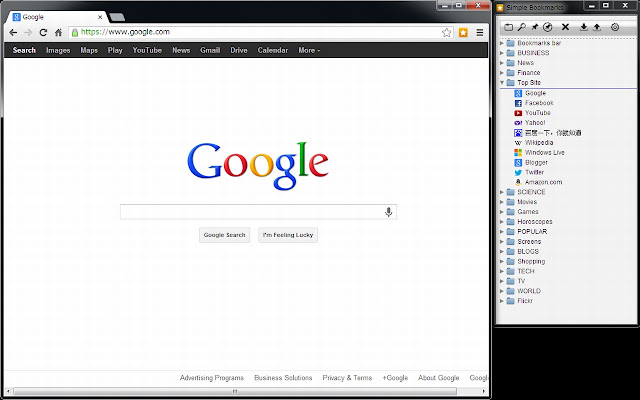
Task: Bookmark this page with the star icon
Action: tap(447, 32)
